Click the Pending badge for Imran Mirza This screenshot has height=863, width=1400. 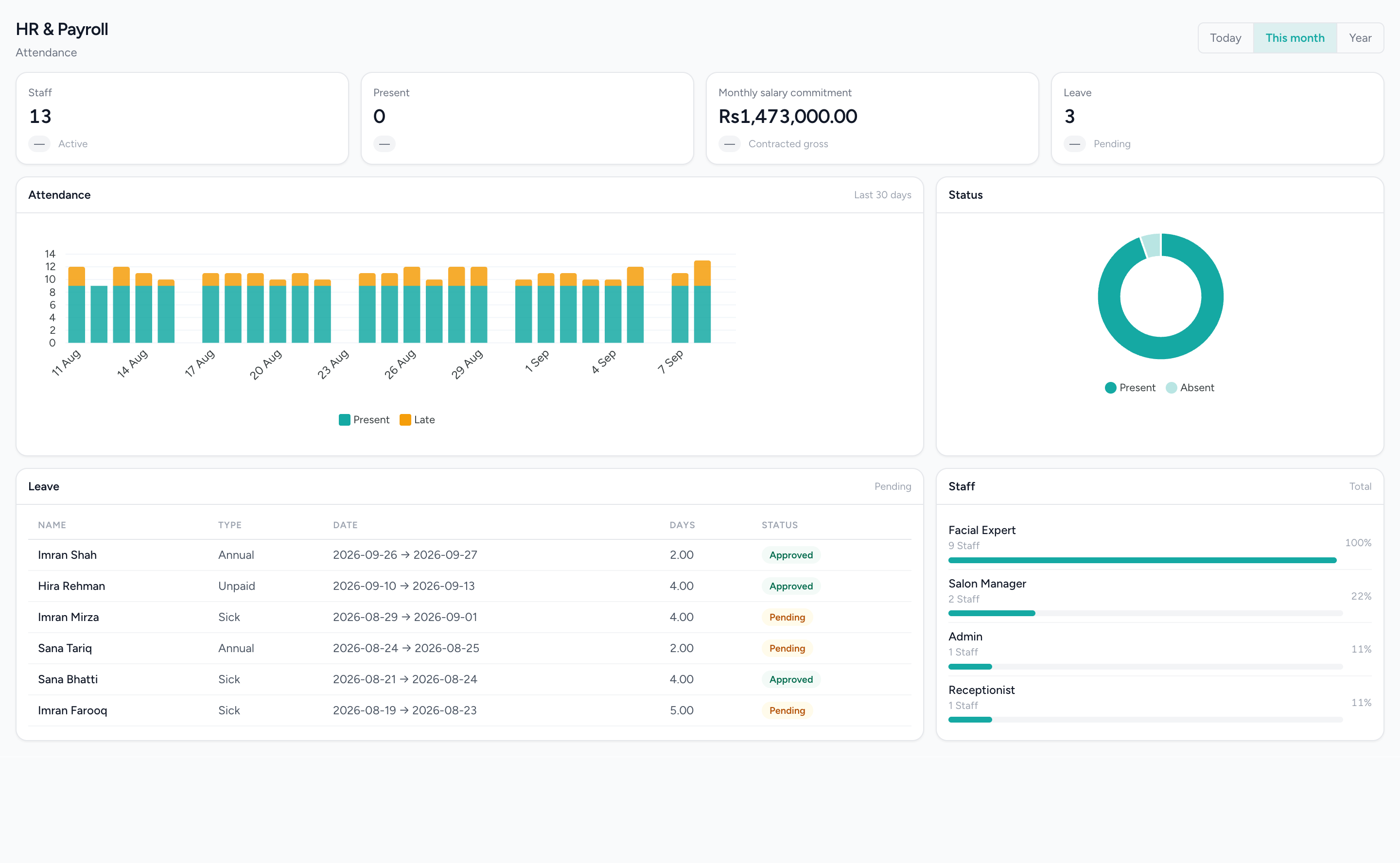787,617
